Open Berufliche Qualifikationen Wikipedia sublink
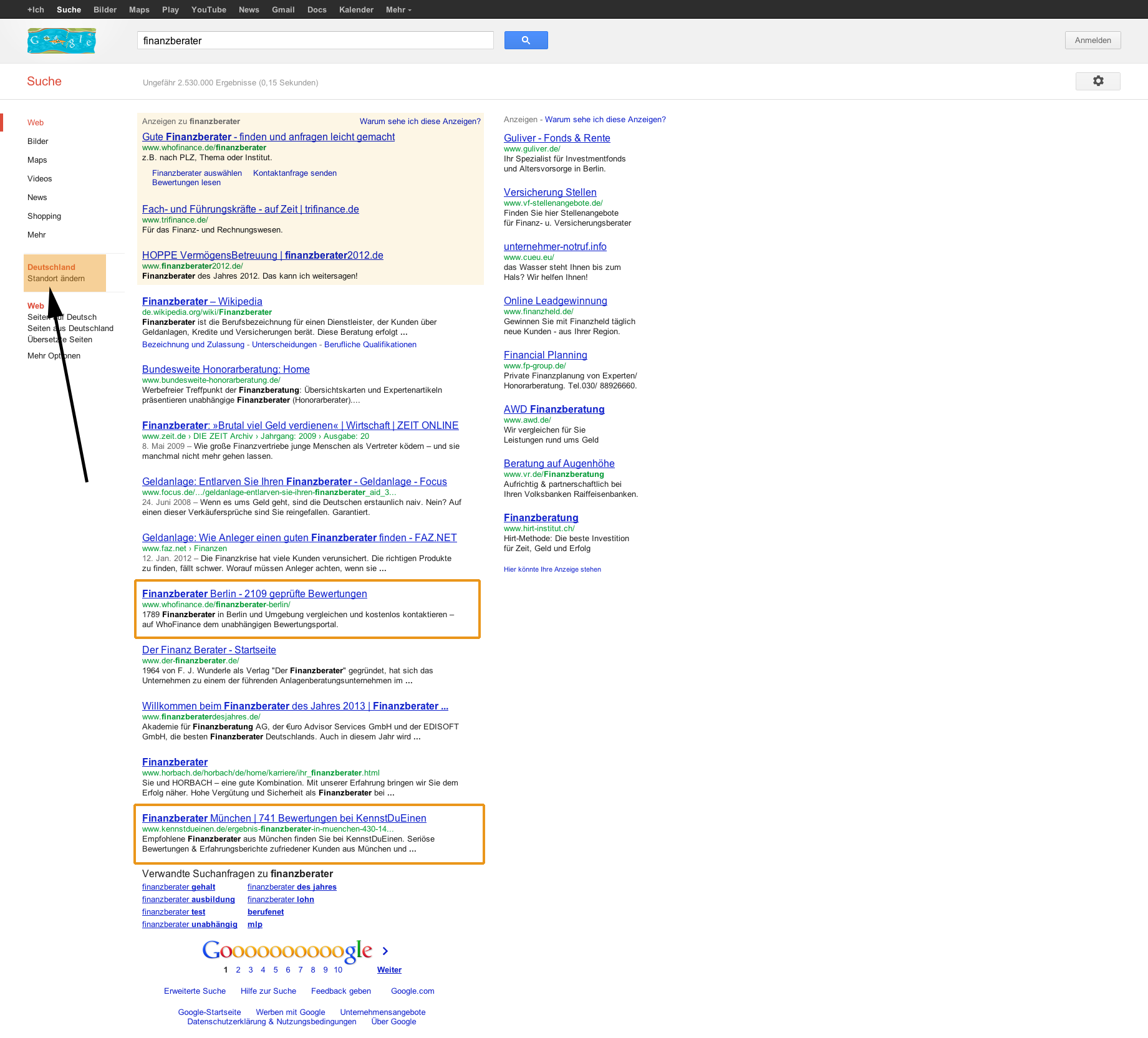 pos(370,345)
